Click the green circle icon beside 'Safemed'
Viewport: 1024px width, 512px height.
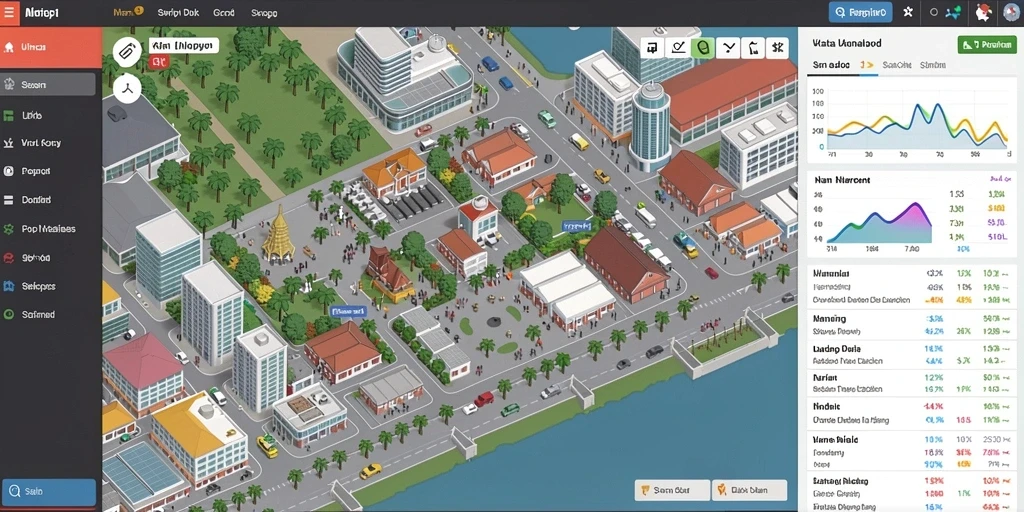pos(8,314)
